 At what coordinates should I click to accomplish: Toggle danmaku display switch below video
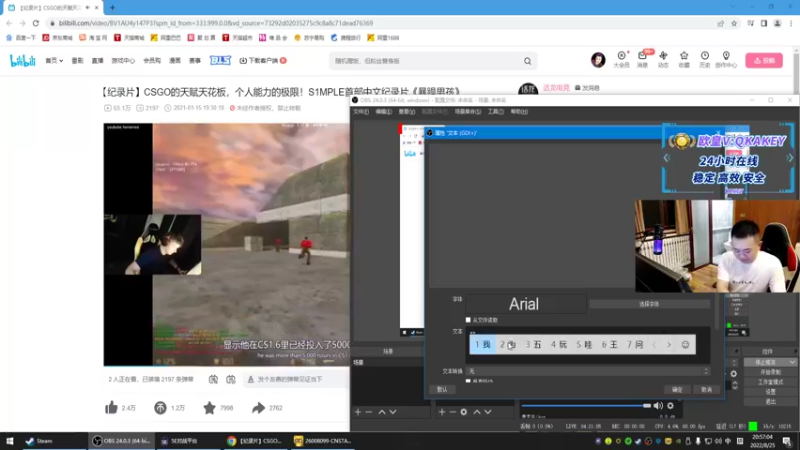(213, 379)
